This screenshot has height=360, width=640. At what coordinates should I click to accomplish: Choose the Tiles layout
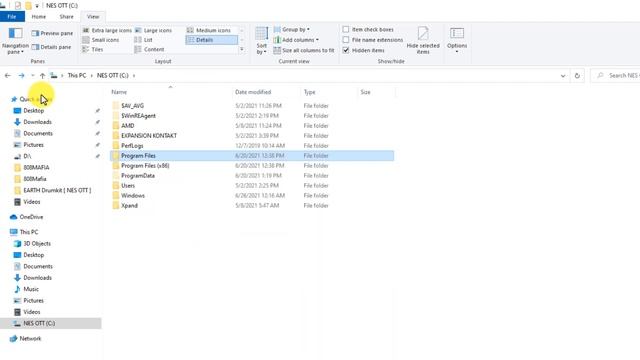point(93,49)
